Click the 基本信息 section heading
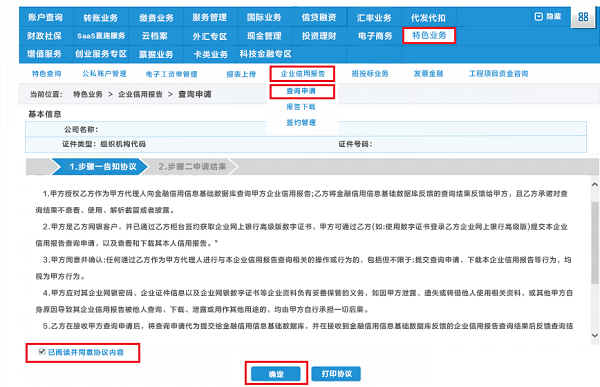This screenshot has width=600, height=387. (45, 114)
